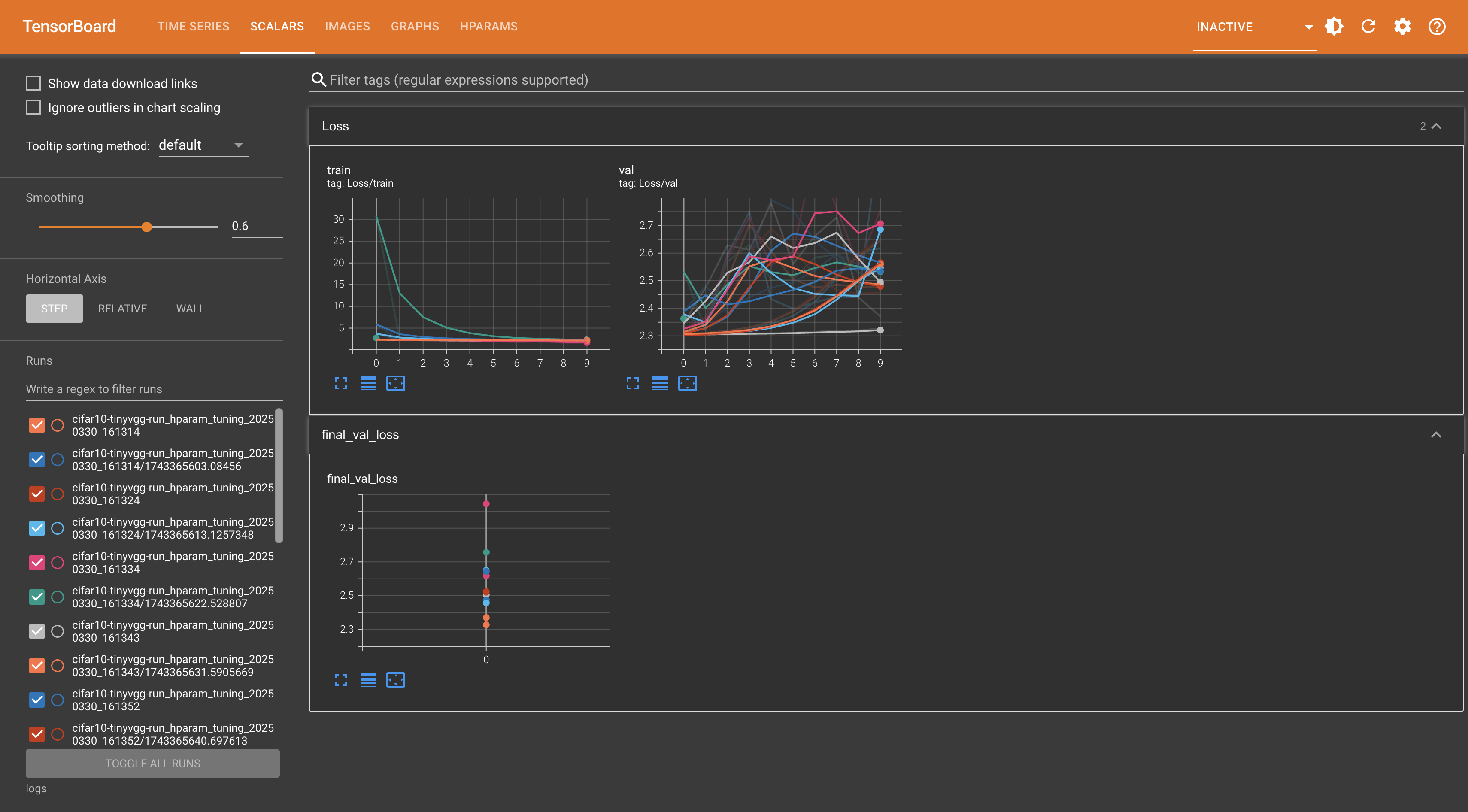Viewport: 1468px width, 812px height.
Task: Collapse the final_val_loss section
Action: point(1435,435)
